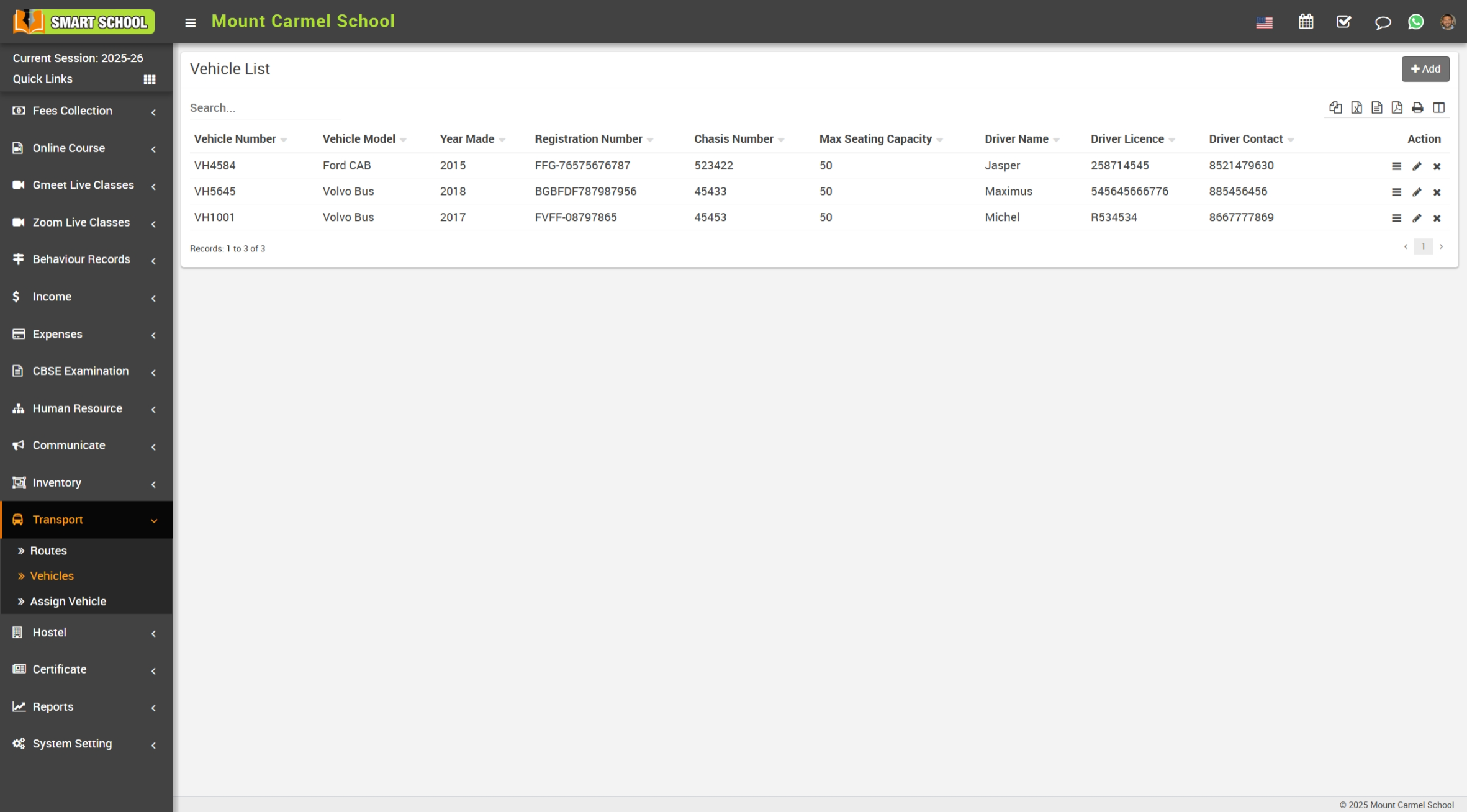Copy the vehicle table to clipboard
Viewport: 1467px width, 812px height.
pos(1335,107)
